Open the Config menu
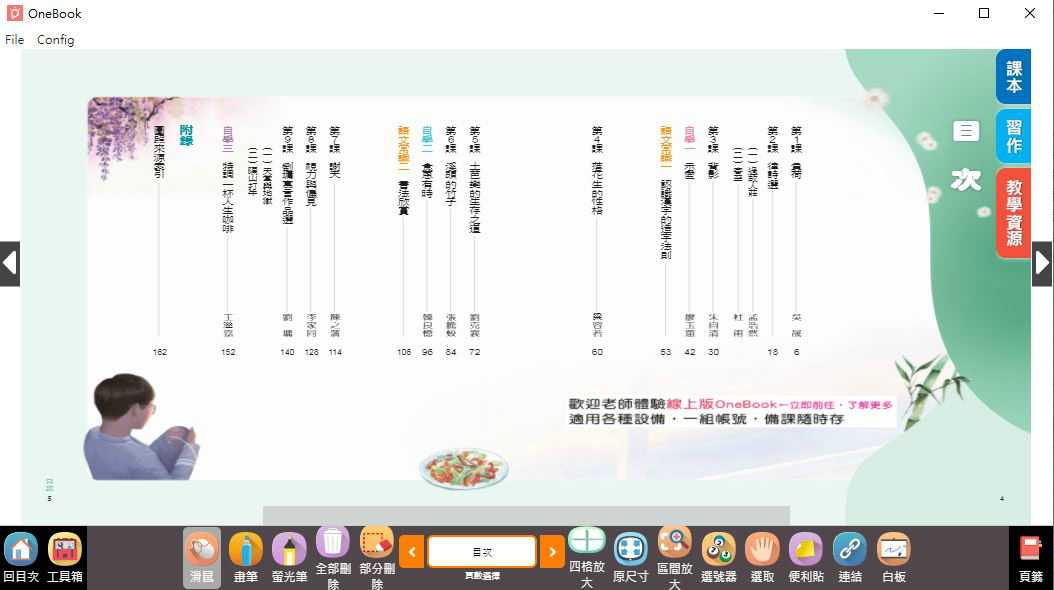The width and height of the screenshot is (1054, 590). pyautogui.click(x=56, y=40)
